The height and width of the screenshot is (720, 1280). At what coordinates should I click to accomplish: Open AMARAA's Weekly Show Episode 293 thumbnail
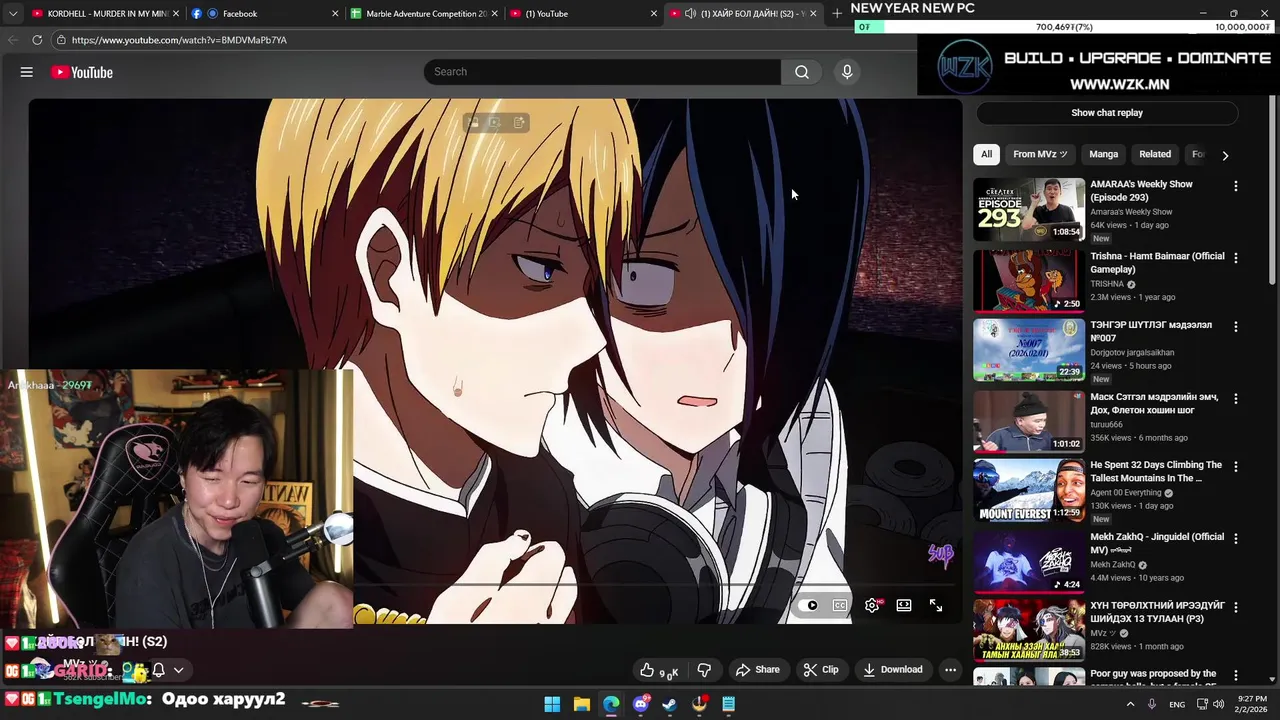point(1029,209)
